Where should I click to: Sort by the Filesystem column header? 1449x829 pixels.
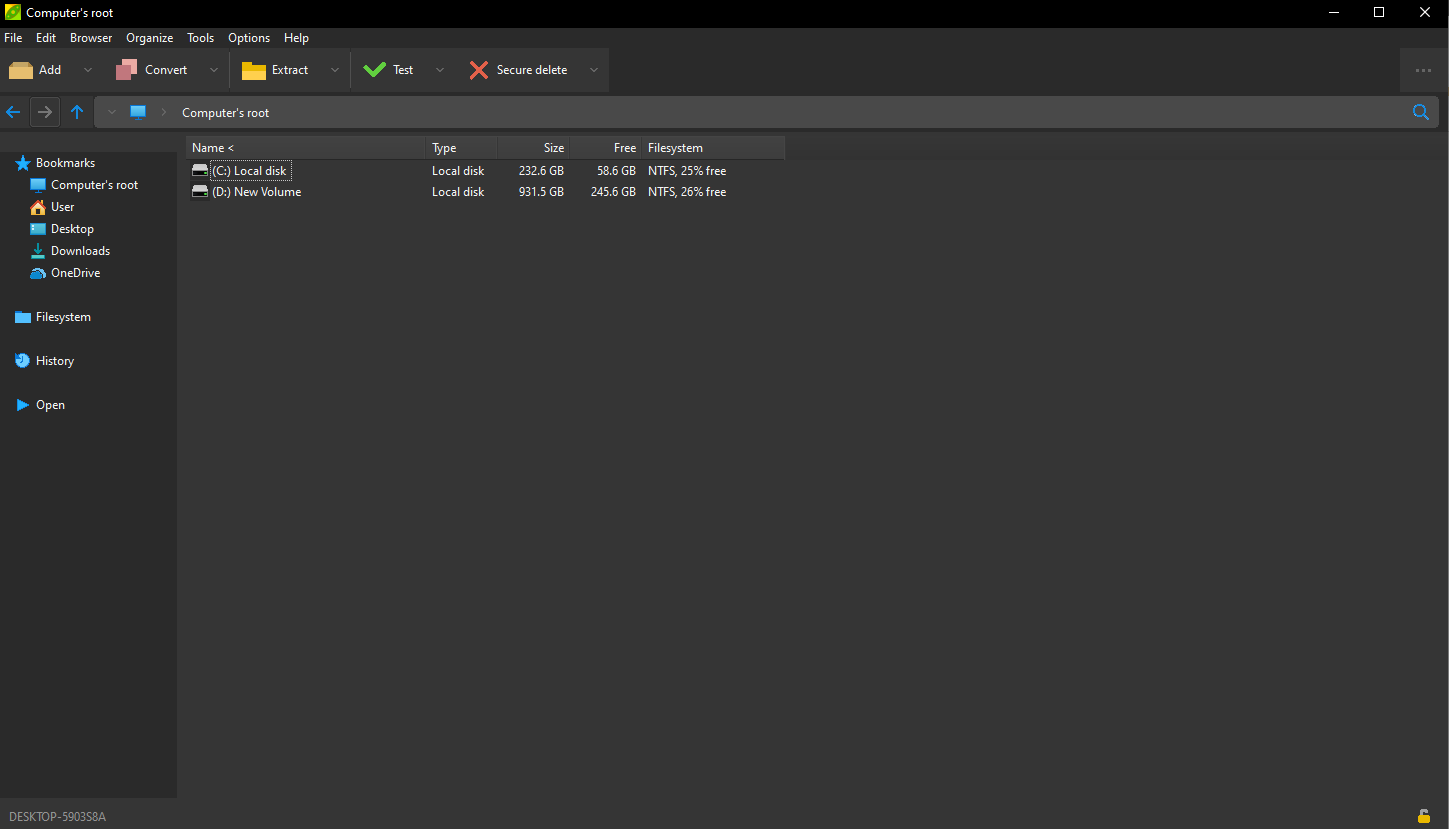(714, 148)
